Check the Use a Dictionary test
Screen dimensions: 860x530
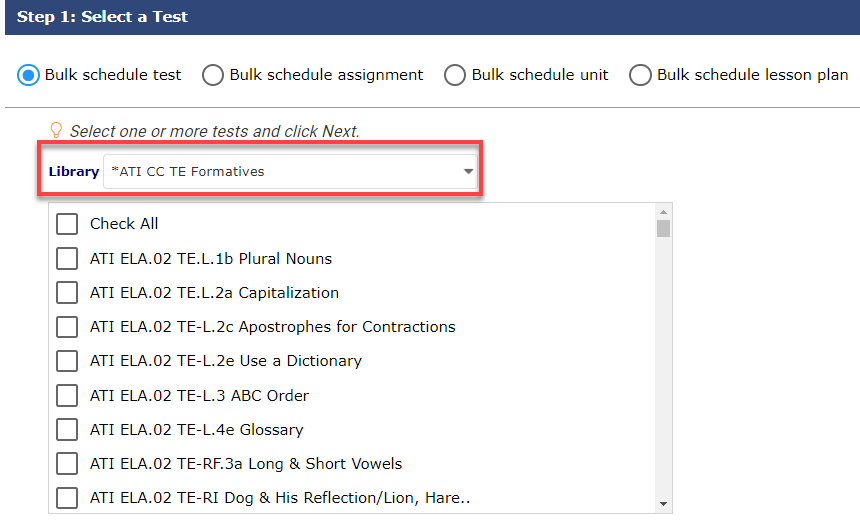(67, 361)
